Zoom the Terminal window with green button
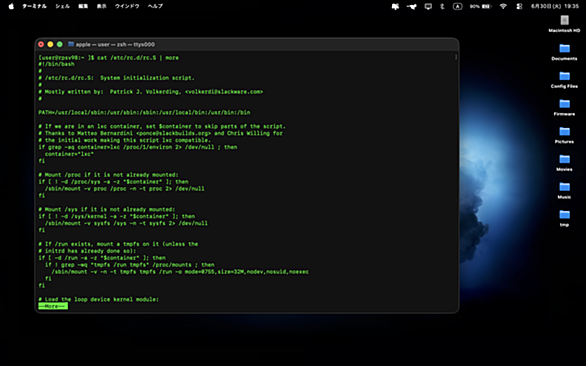Screen dimensions: 586x366 pyautogui.click(x=60, y=44)
